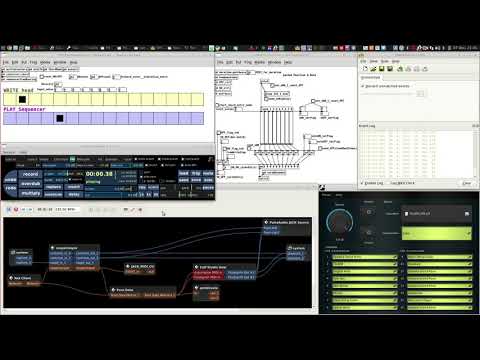This screenshot has width=480, height=360.
Task: Click rightmost zoom icon in patchbay toolbar
Action: [x=140, y=210]
